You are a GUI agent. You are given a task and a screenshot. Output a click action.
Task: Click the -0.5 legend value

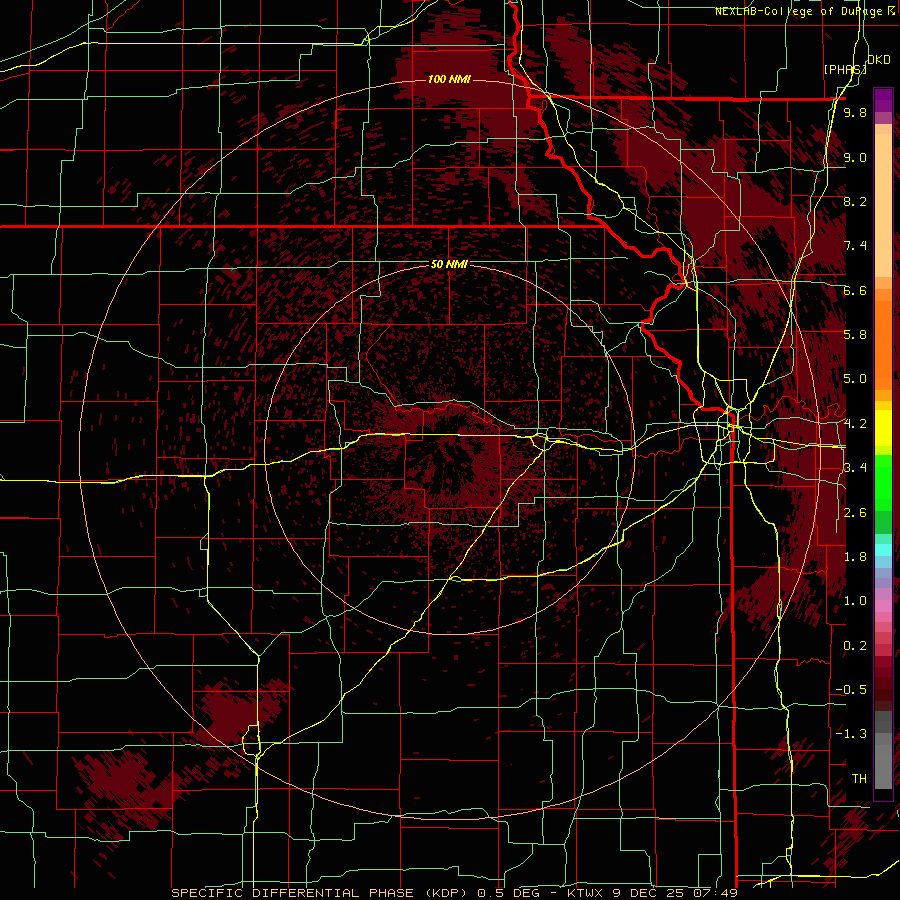(851, 690)
